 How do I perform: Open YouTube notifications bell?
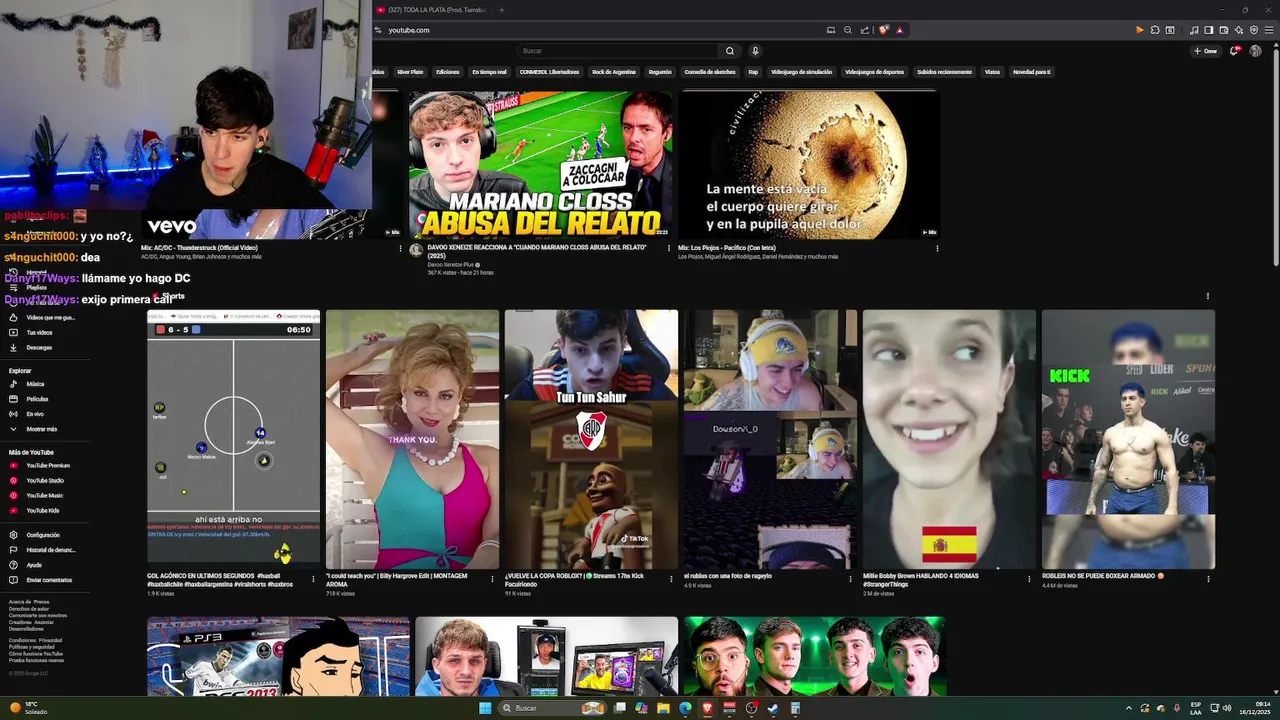click(1235, 51)
